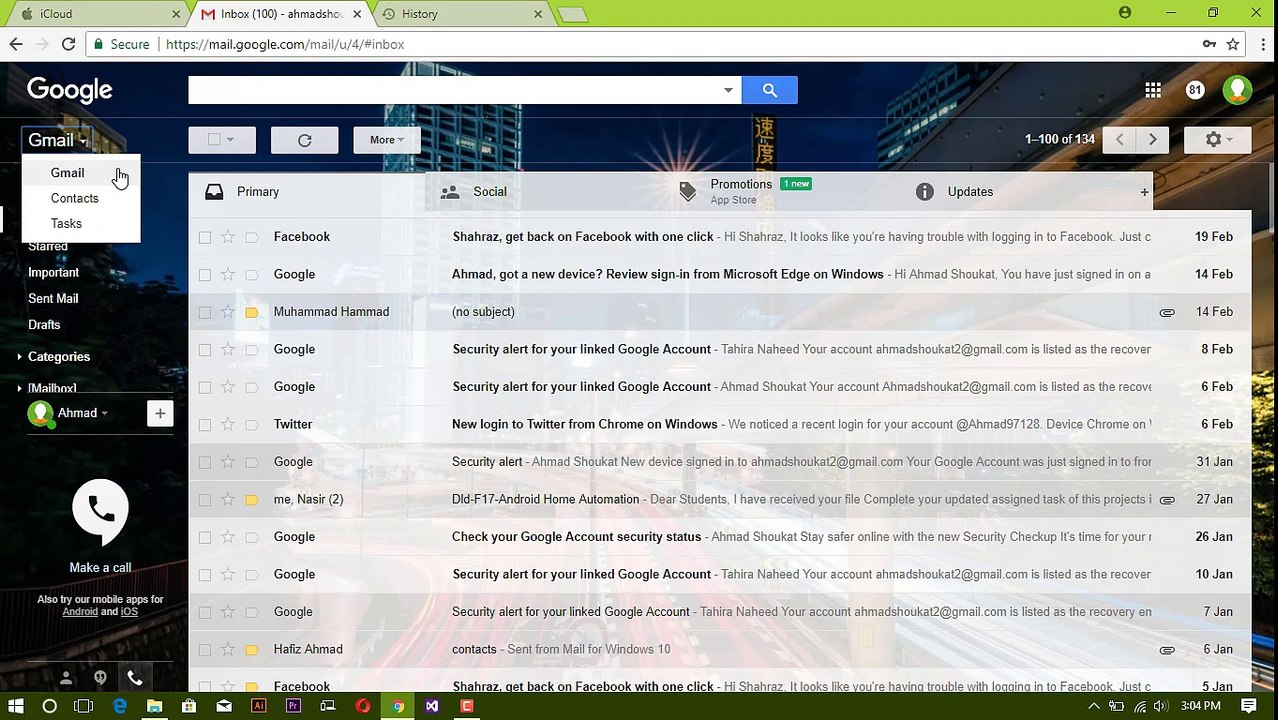Screen dimensions: 1278x720
Task: Open Microsoft Edge from taskbar
Action: click(x=119, y=706)
